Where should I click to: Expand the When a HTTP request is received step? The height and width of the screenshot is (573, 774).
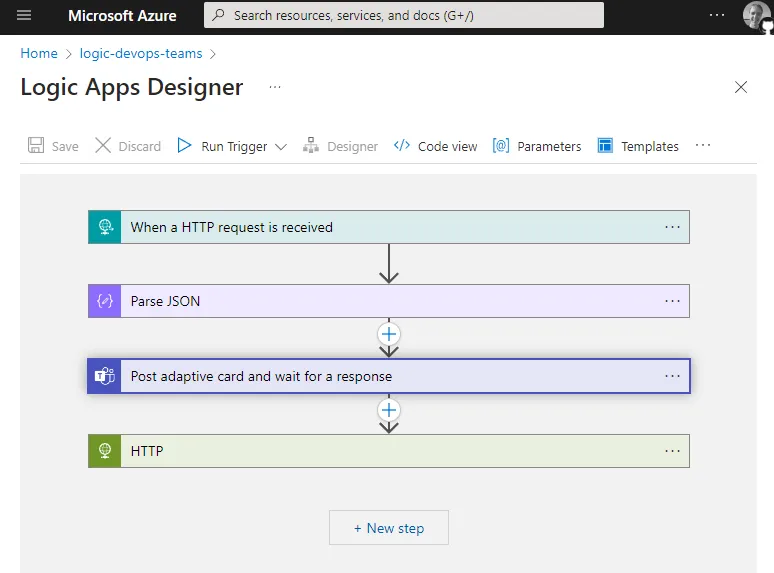[x=389, y=227]
